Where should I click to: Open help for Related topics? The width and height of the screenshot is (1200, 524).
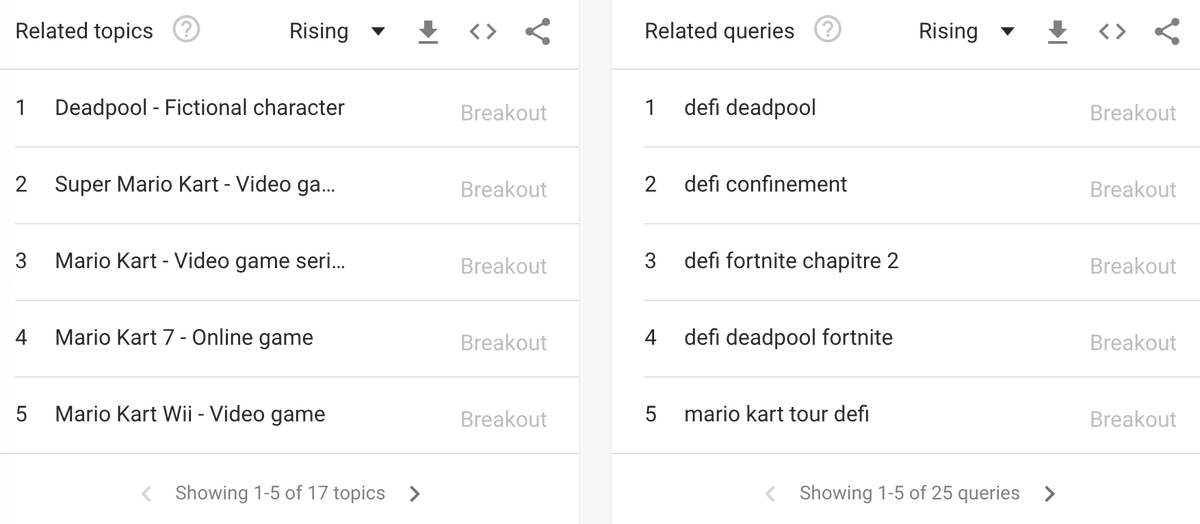[x=186, y=31]
